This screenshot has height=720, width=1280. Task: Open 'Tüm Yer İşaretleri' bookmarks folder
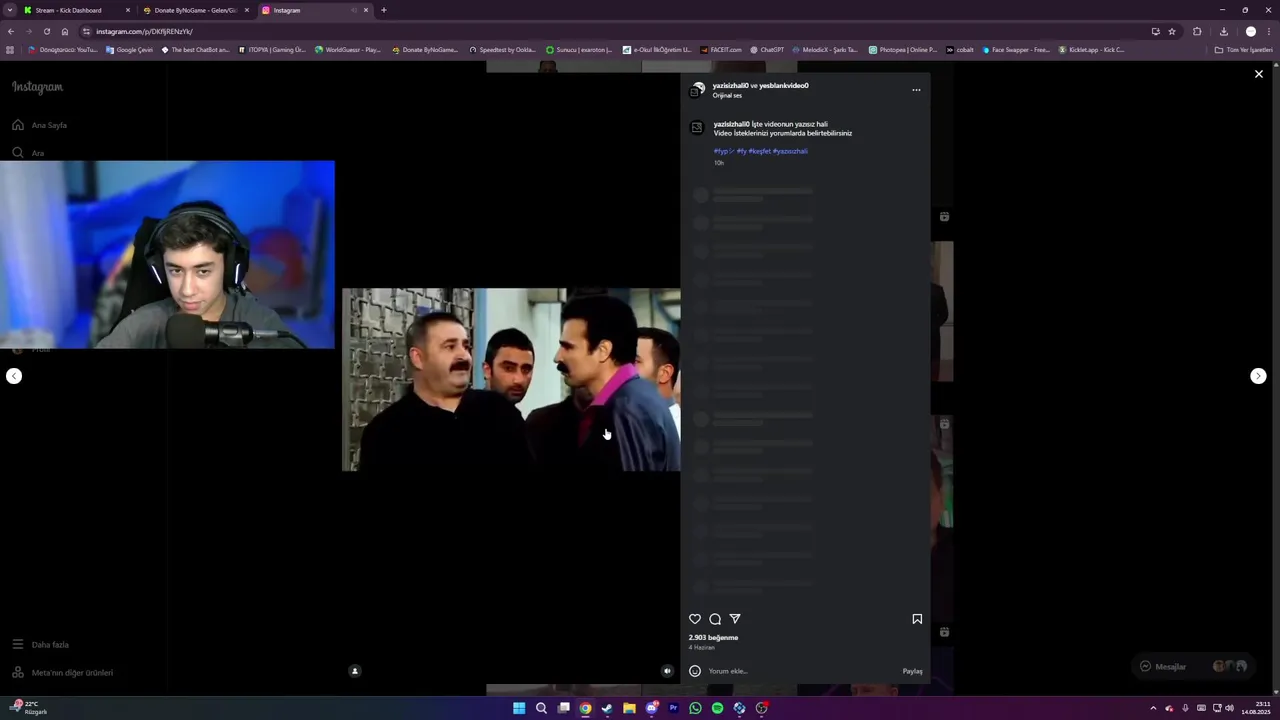point(1243,49)
